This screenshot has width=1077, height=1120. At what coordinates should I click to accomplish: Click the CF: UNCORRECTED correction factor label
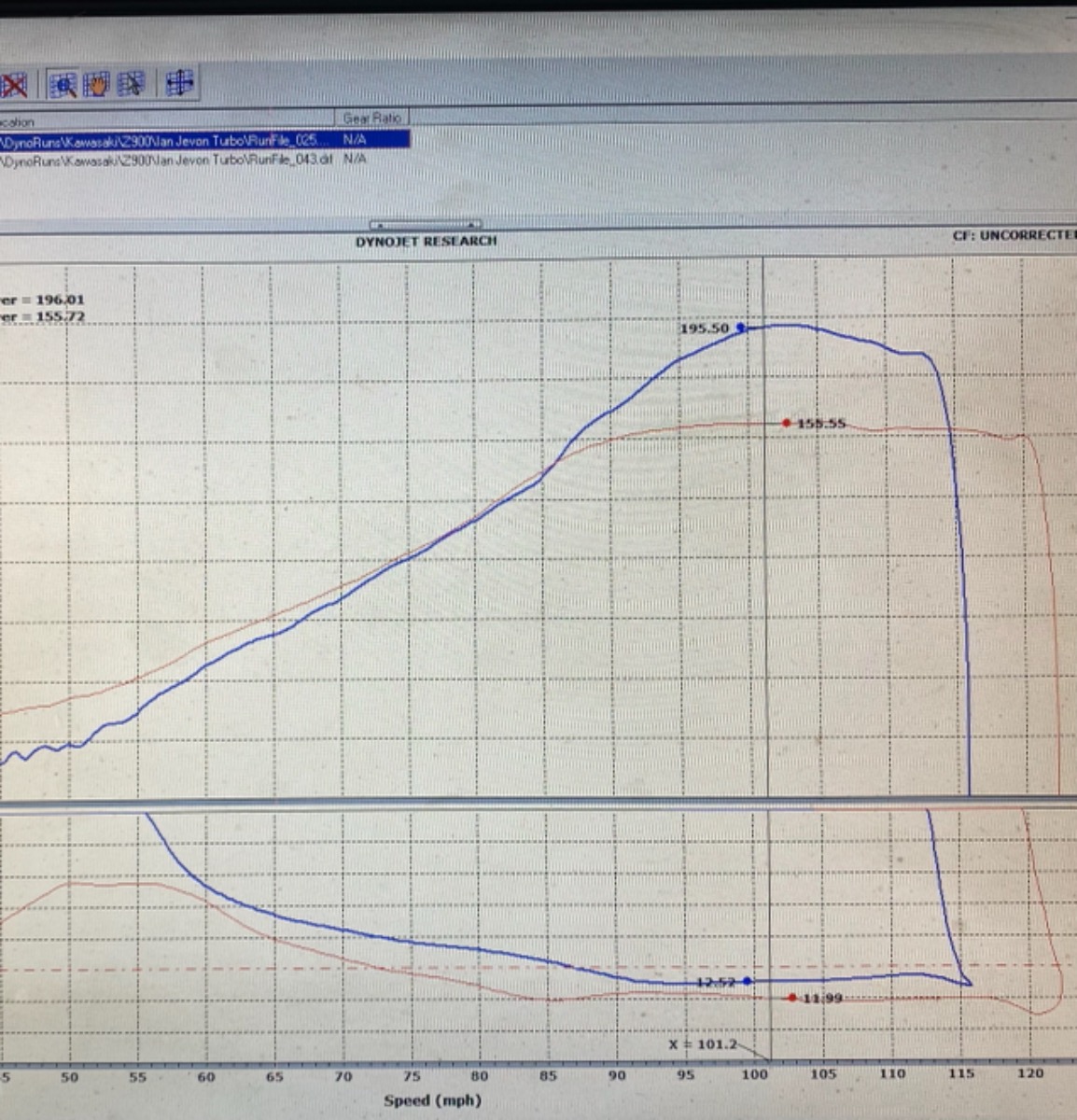coord(1014,235)
